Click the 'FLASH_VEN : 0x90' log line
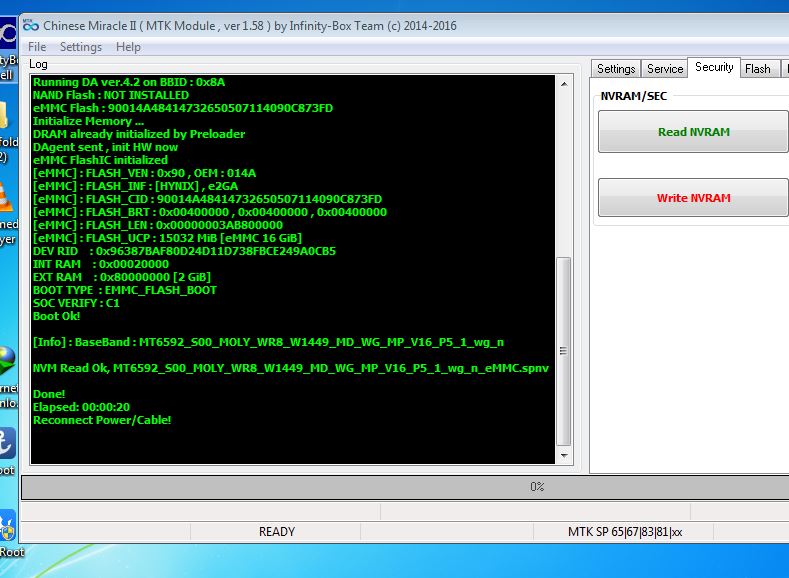789x578 pixels. click(x=144, y=173)
